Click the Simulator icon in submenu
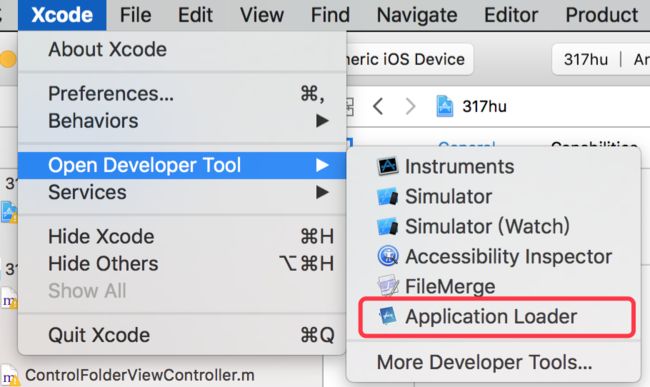 388,196
